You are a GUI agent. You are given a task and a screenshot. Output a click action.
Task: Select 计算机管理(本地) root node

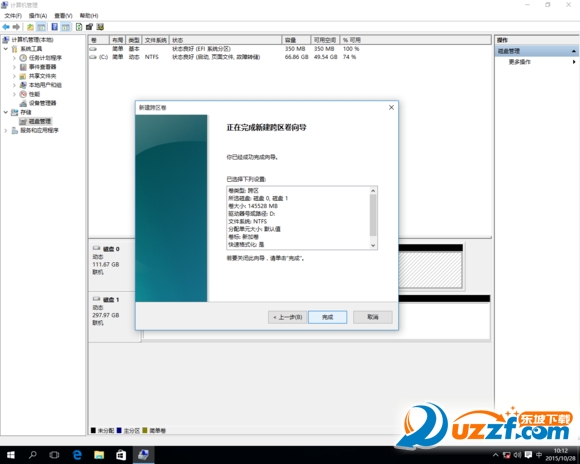click(32, 40)
